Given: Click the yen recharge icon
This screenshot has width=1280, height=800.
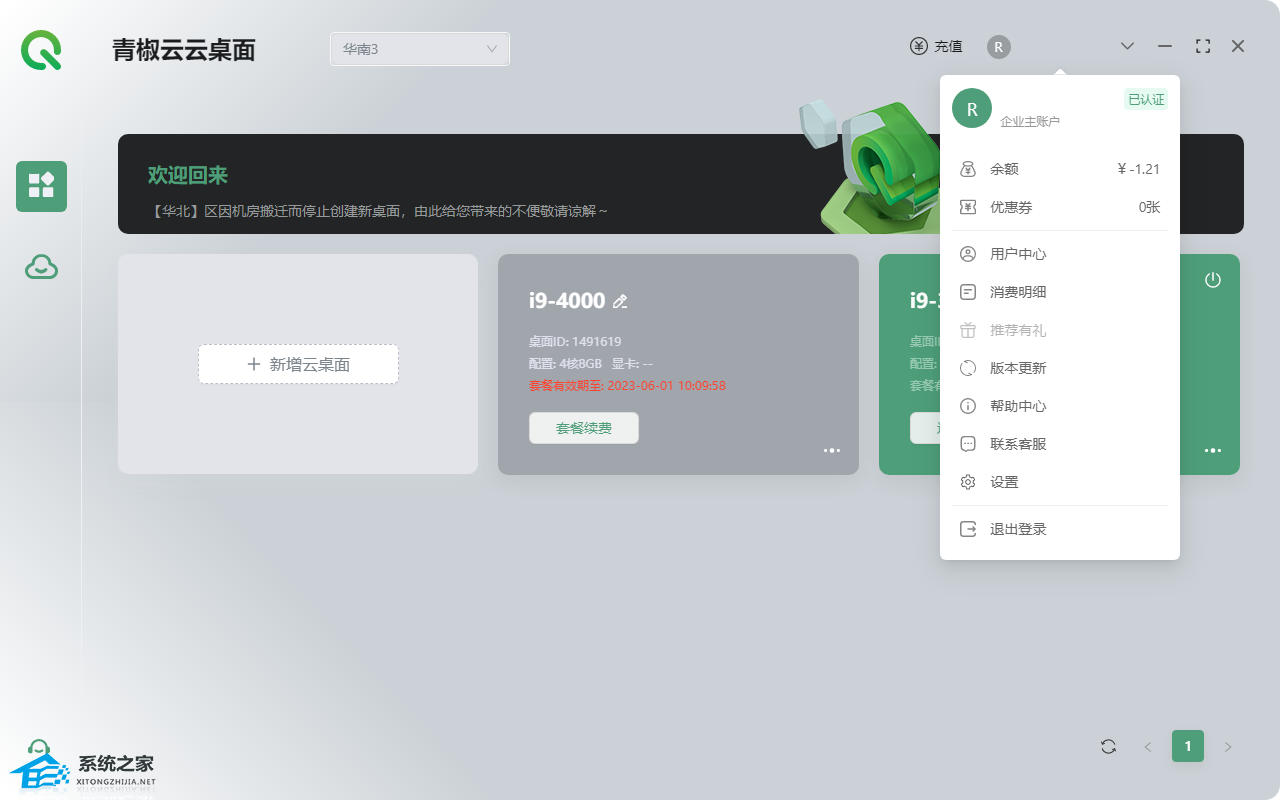Looking at the screenshot, I should tap(919, 46).
